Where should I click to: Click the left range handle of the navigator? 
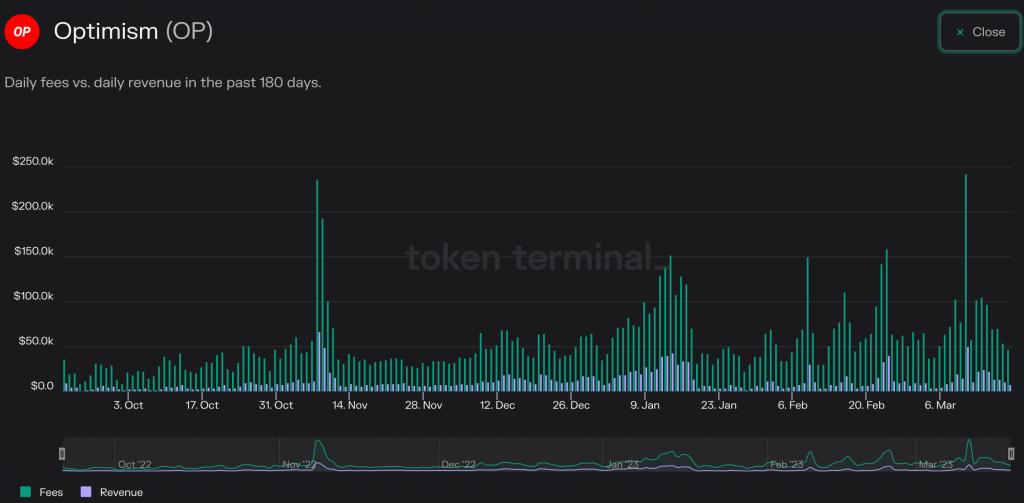tap(62, 454)
